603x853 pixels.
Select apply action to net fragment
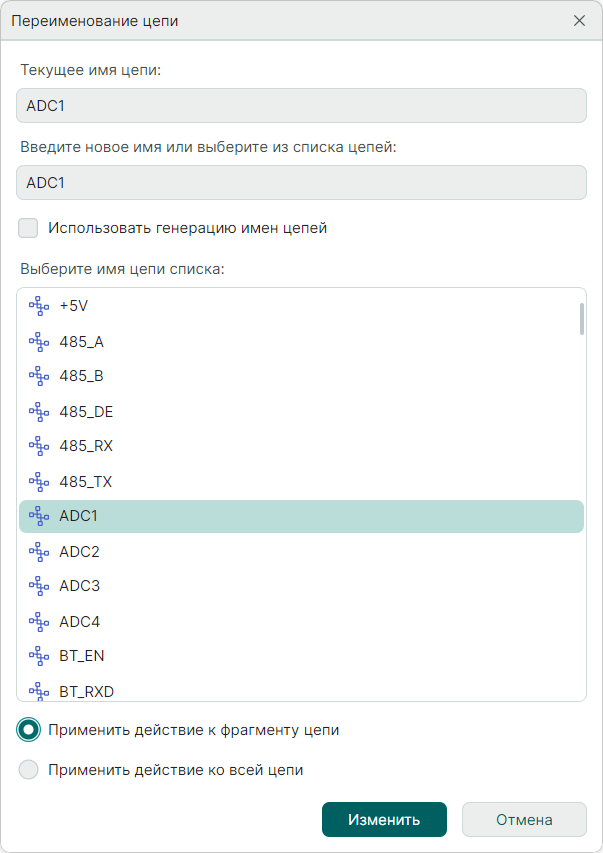29,730
